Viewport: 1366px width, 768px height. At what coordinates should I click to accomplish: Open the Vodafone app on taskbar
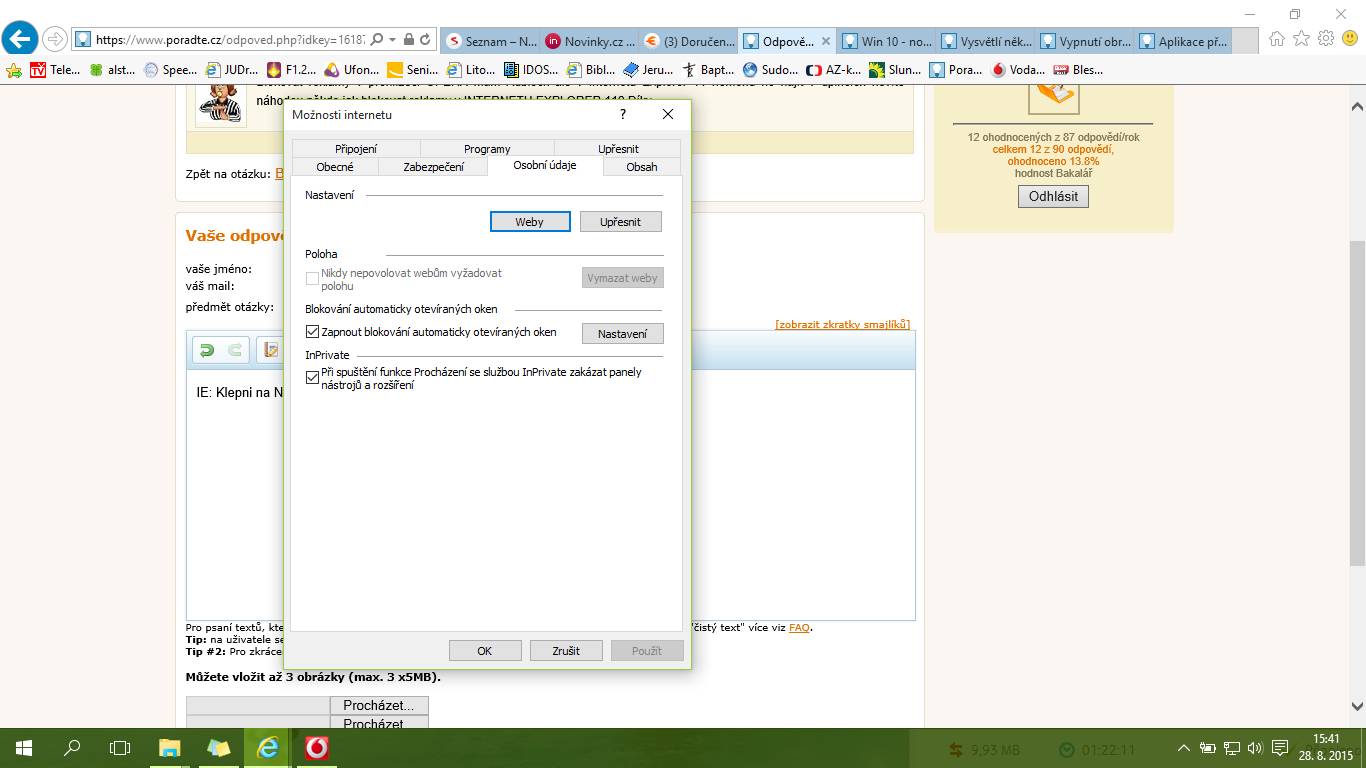coord(317,748)
